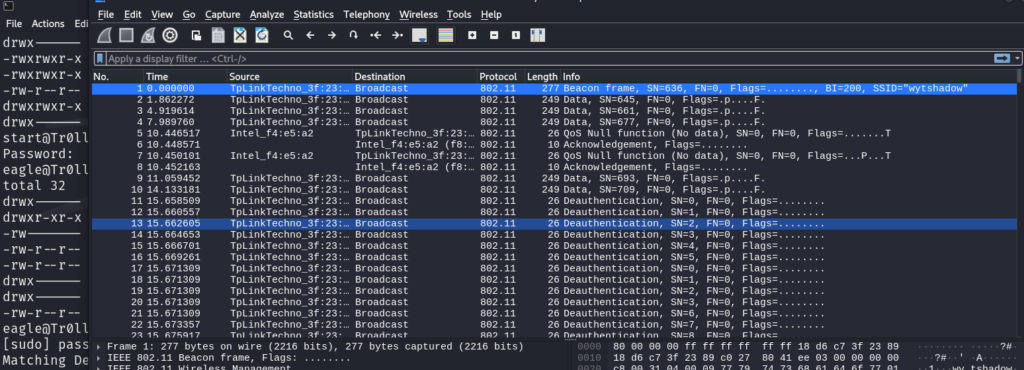Open the Edit menu in Wireshark
Viewport: 1024px width, 370px height.
(x=133, y=14)
